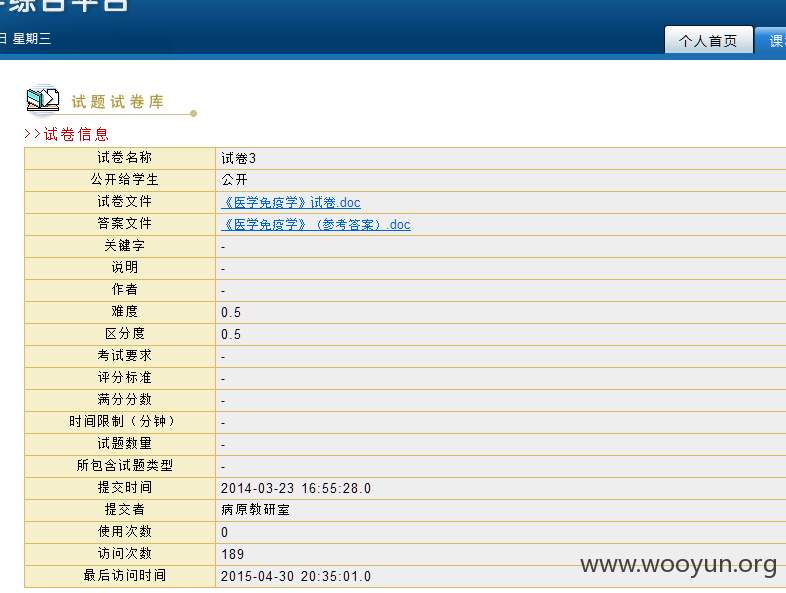Click the 试题数量 label
The image size is (786, 593).
point(124,444)
